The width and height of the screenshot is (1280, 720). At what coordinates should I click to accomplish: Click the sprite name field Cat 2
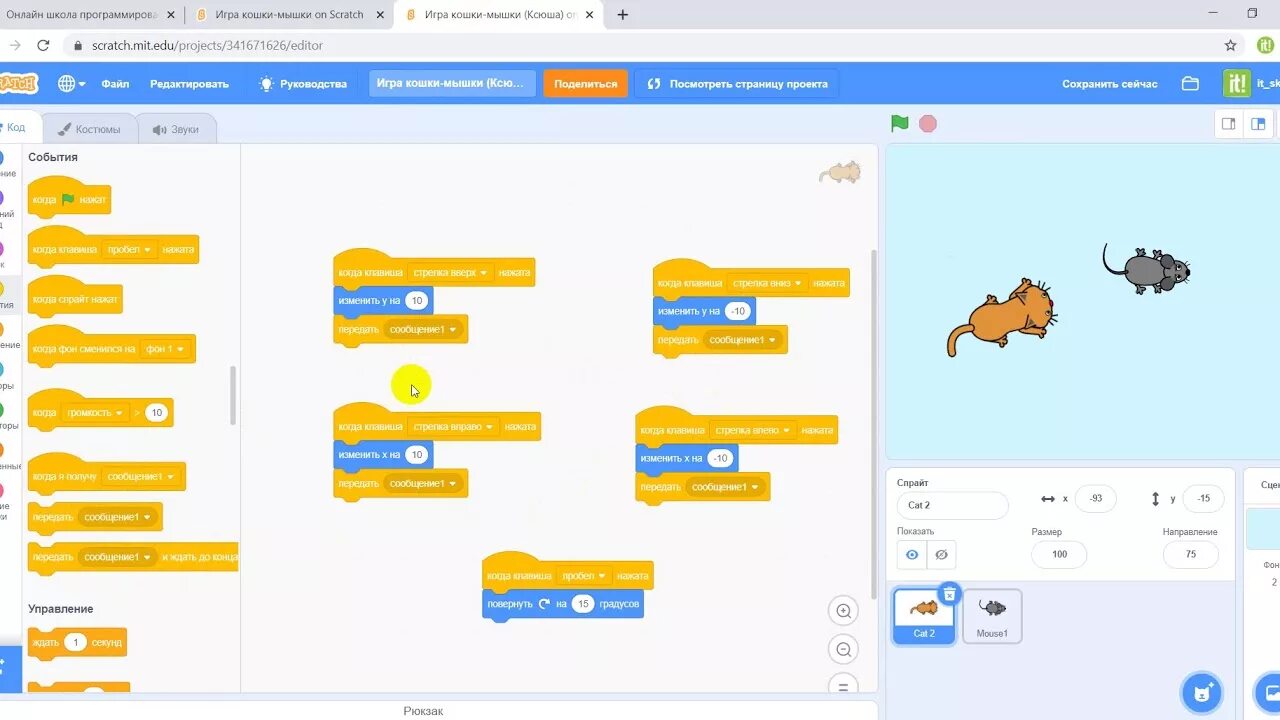pos(952,505)
